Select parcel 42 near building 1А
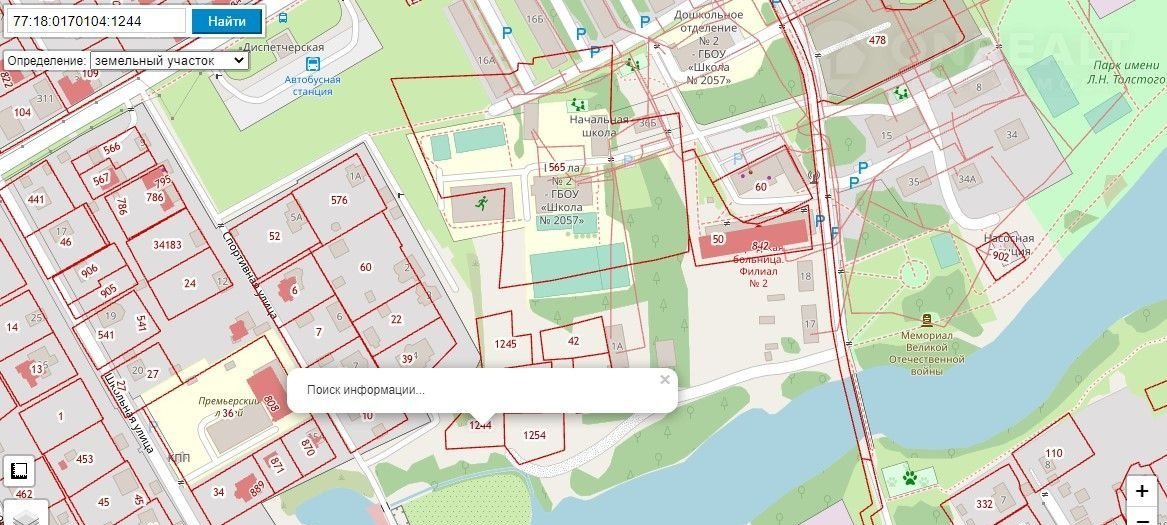 point(573,341)
